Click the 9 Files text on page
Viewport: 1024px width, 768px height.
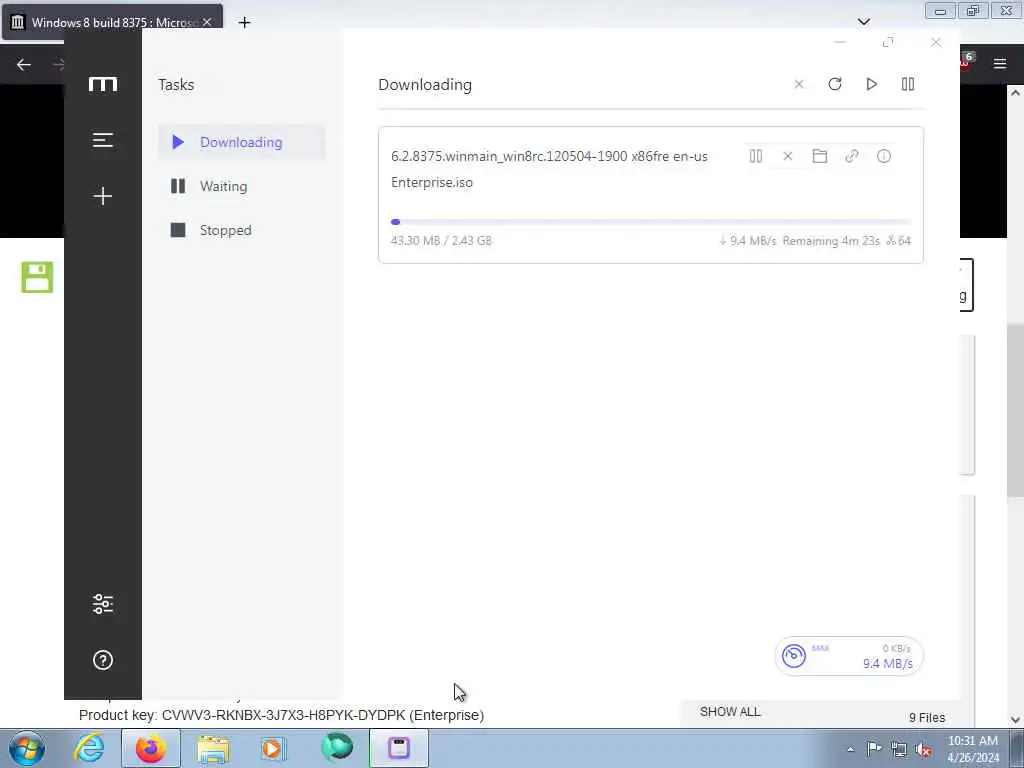coord(927,717)
